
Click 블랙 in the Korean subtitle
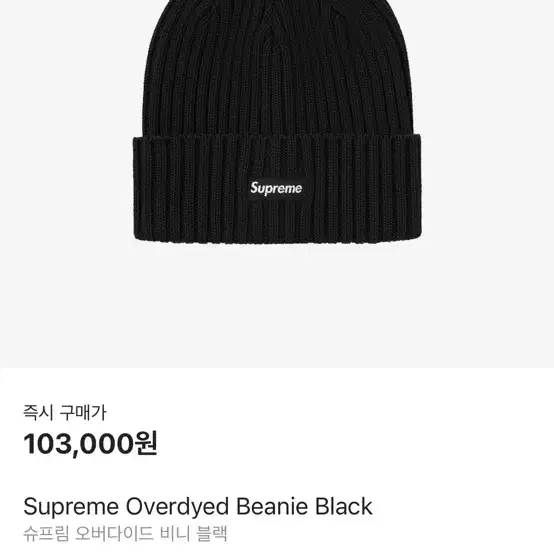coord(212,534)
